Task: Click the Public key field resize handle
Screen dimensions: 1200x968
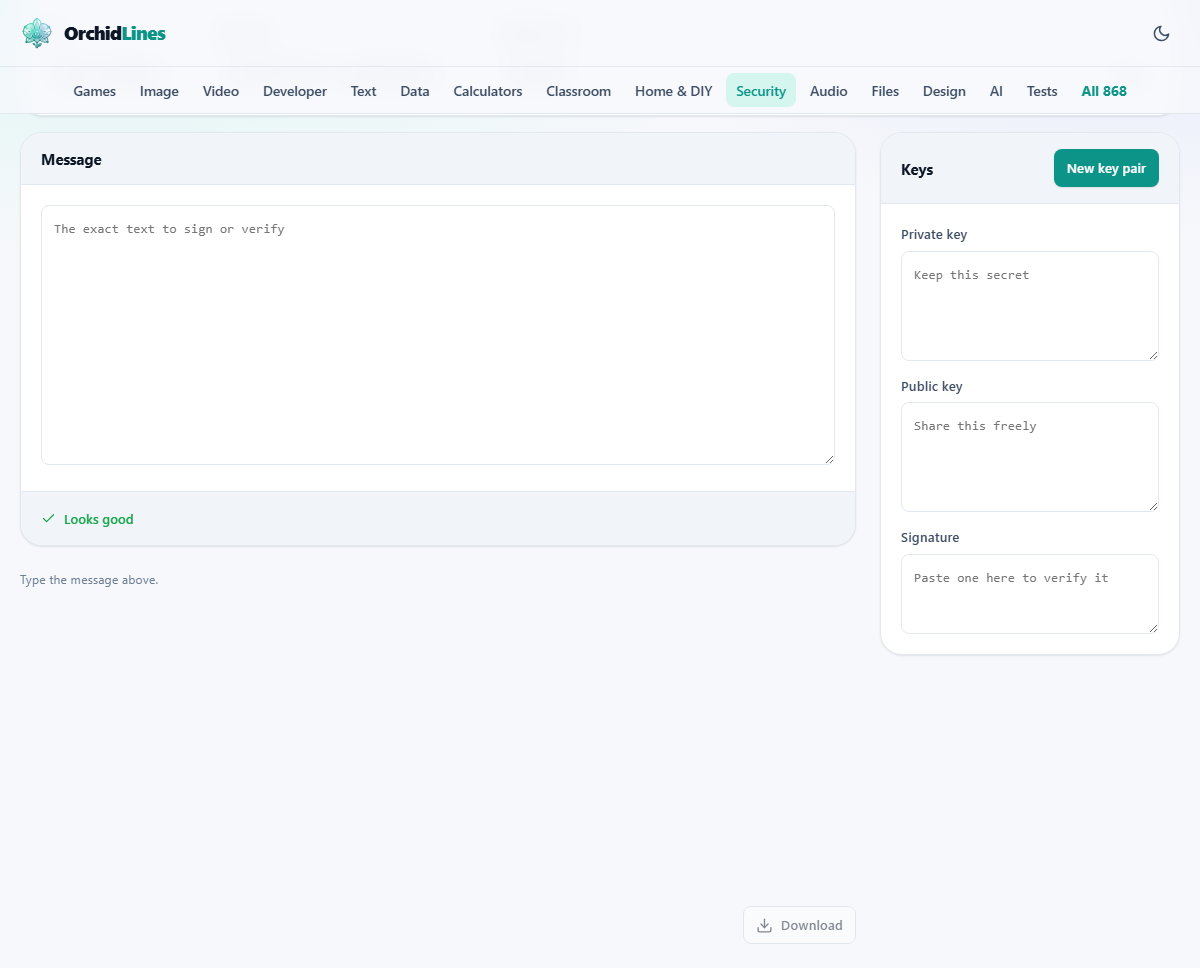Action: pyautogui.click(x=1153, y=506)
